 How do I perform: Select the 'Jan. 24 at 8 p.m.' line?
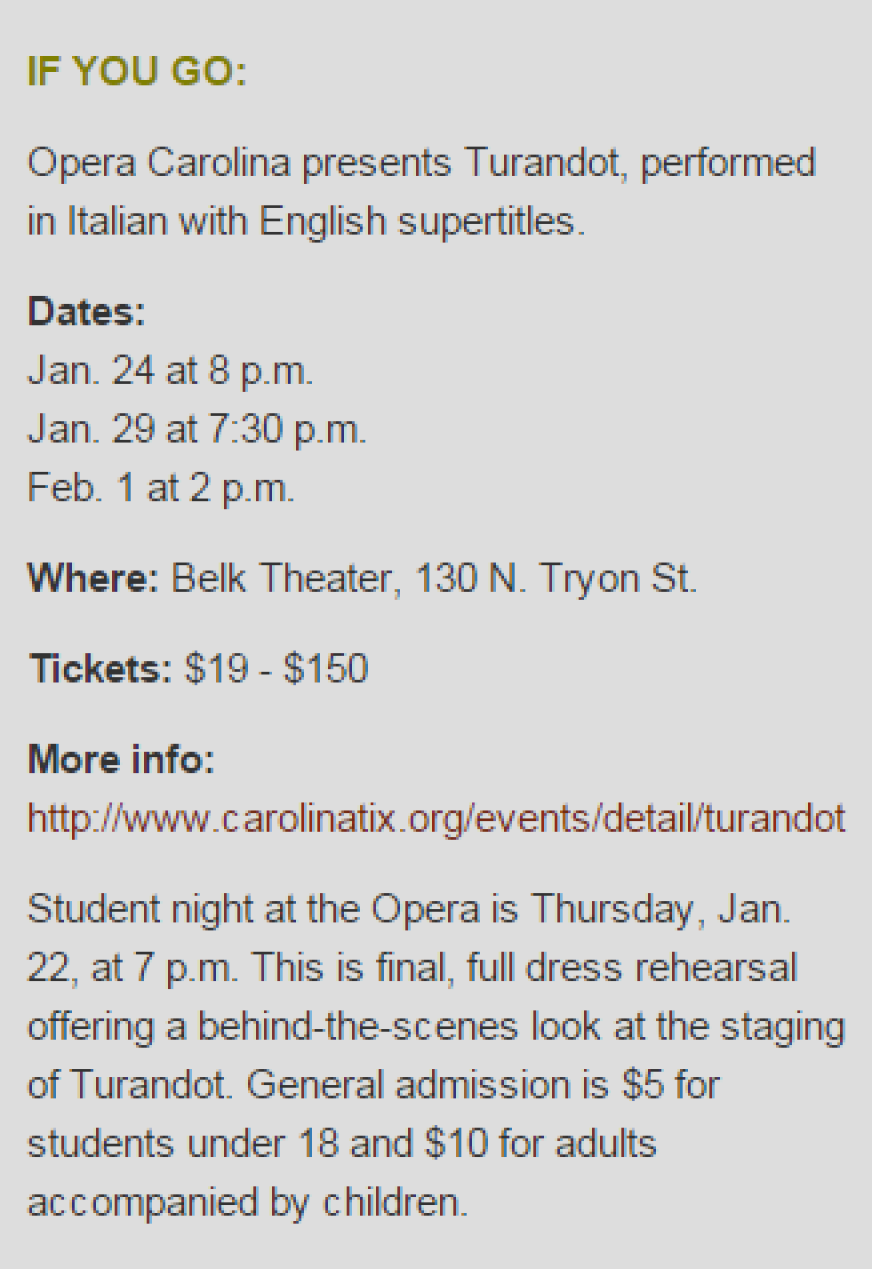click(170, 371)
